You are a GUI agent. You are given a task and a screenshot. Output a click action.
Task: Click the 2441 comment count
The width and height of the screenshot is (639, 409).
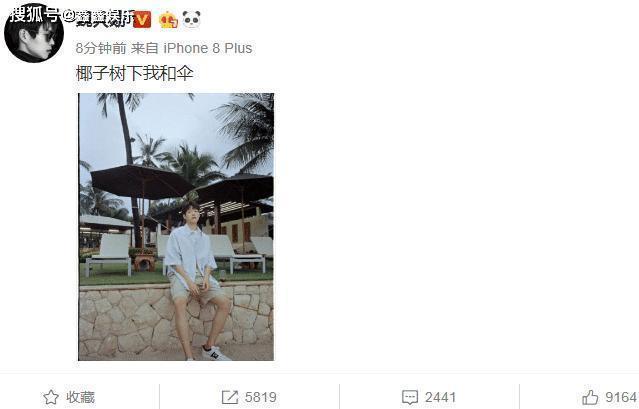coord(440,397)
